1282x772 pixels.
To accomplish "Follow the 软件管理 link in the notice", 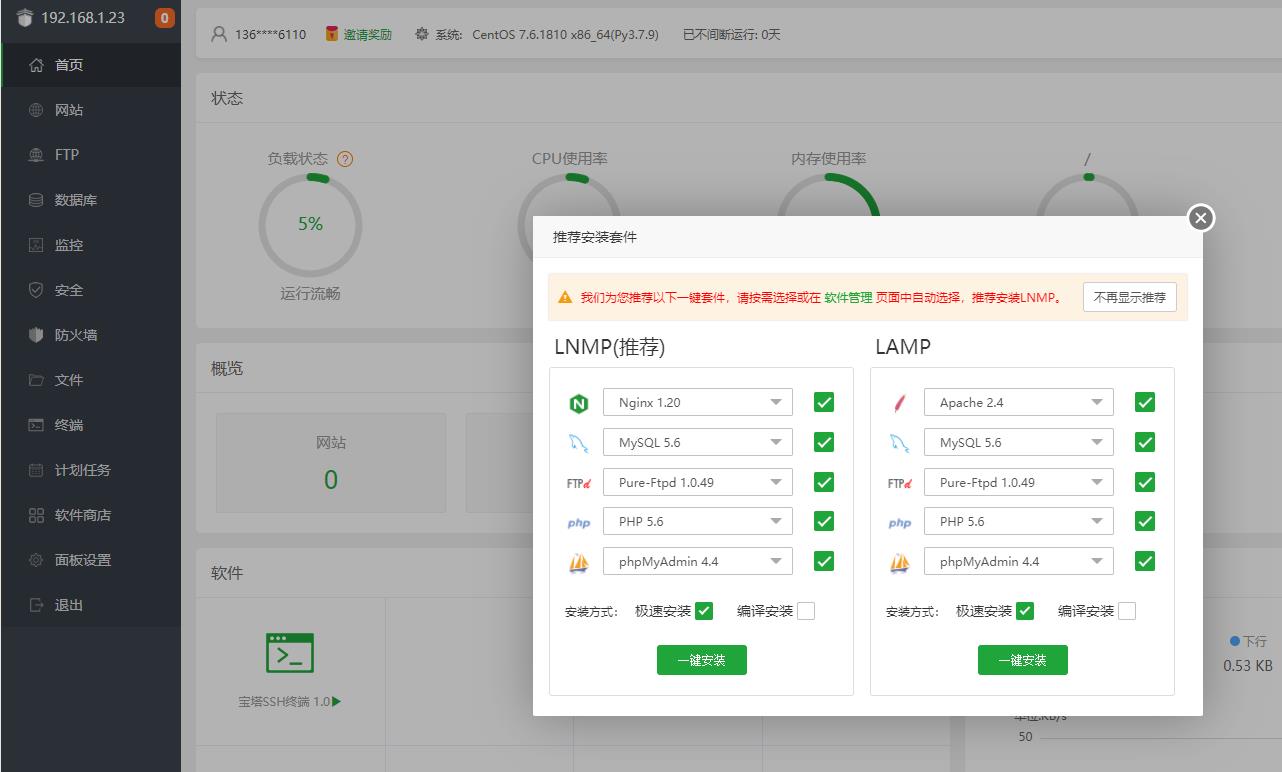I will 848,297.
